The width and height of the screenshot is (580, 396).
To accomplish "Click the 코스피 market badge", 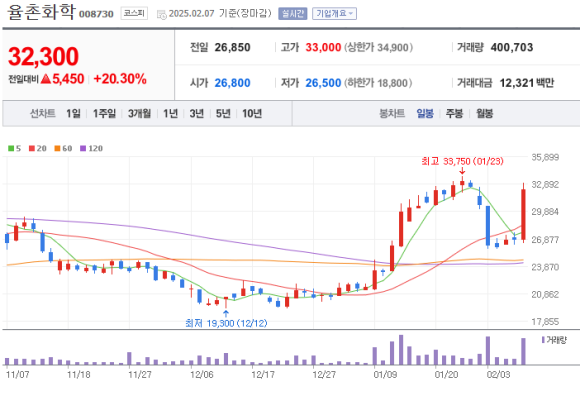I will point(134,13).
